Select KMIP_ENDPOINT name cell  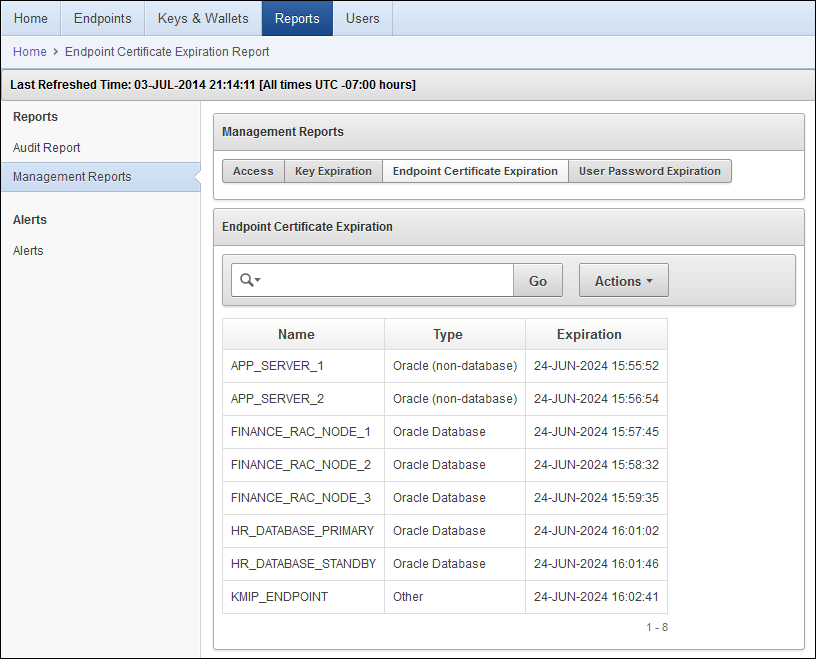[303, 597]
